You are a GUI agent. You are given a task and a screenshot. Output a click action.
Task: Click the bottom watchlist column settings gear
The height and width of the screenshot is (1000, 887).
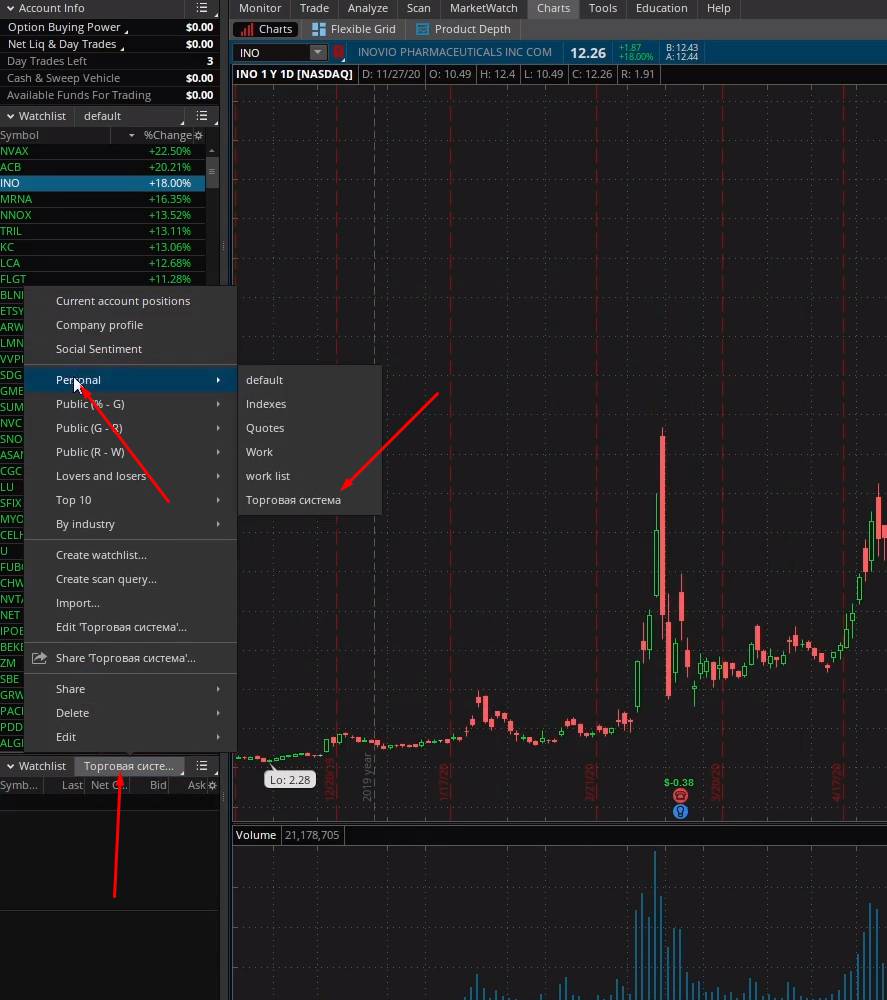(211, 786)
